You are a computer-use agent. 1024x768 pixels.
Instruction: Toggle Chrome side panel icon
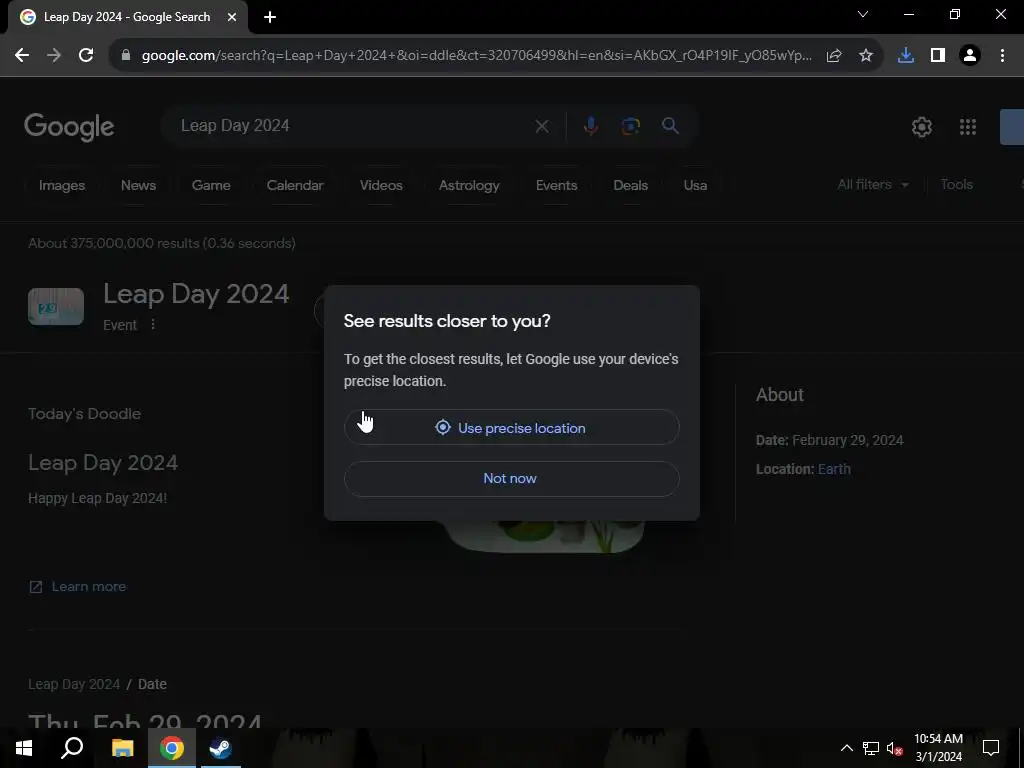938,56
